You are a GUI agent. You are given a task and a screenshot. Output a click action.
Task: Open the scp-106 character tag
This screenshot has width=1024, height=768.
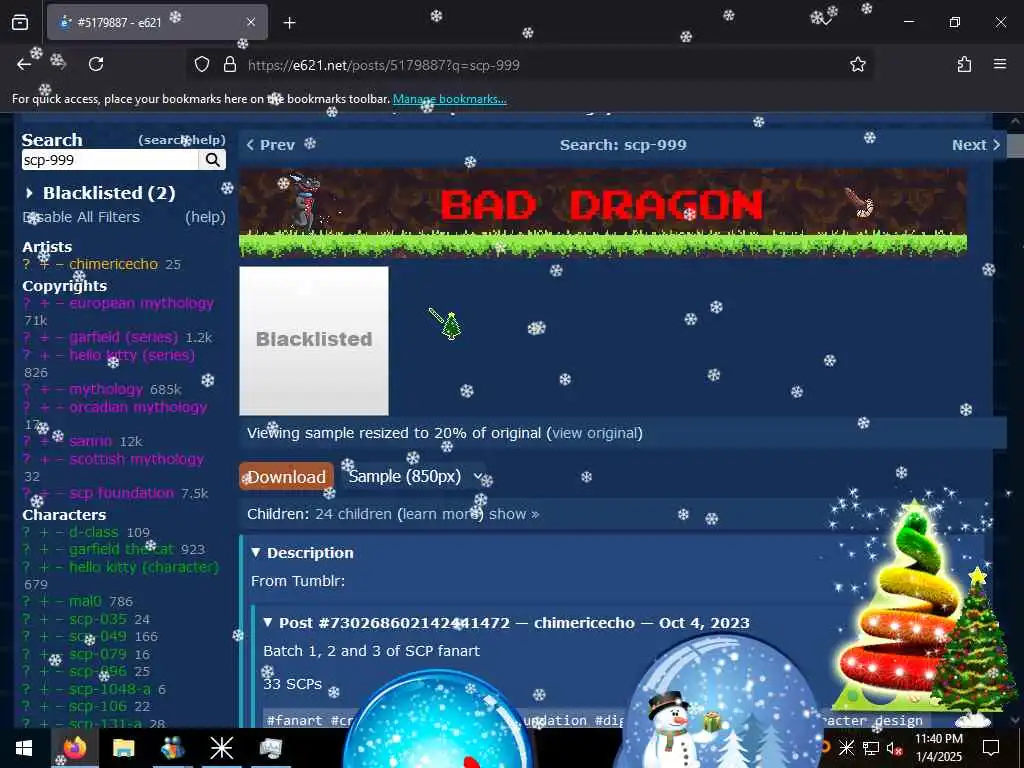(x=98, y=706)
